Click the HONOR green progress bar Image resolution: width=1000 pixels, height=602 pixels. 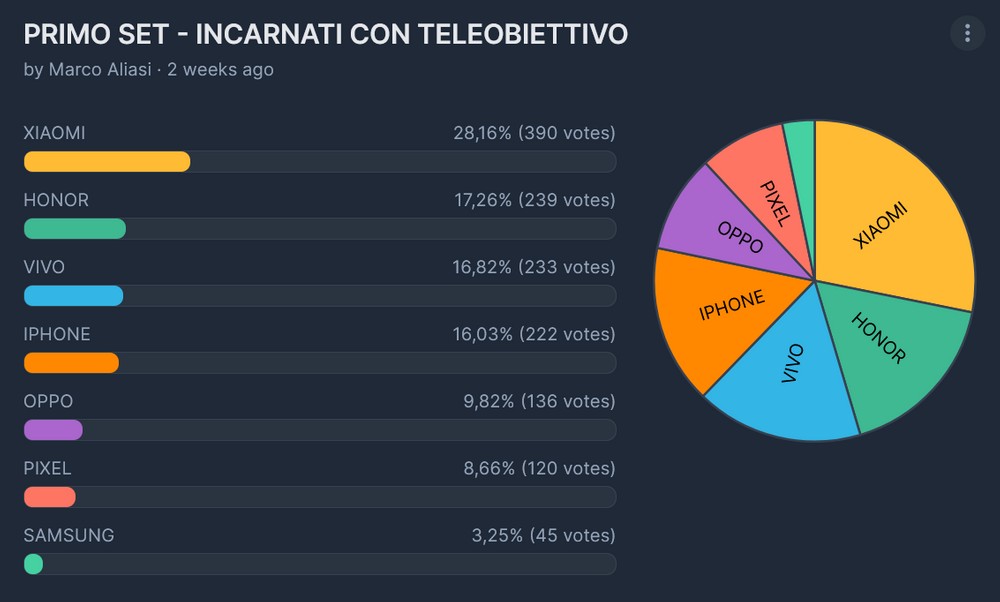[75, 229]
